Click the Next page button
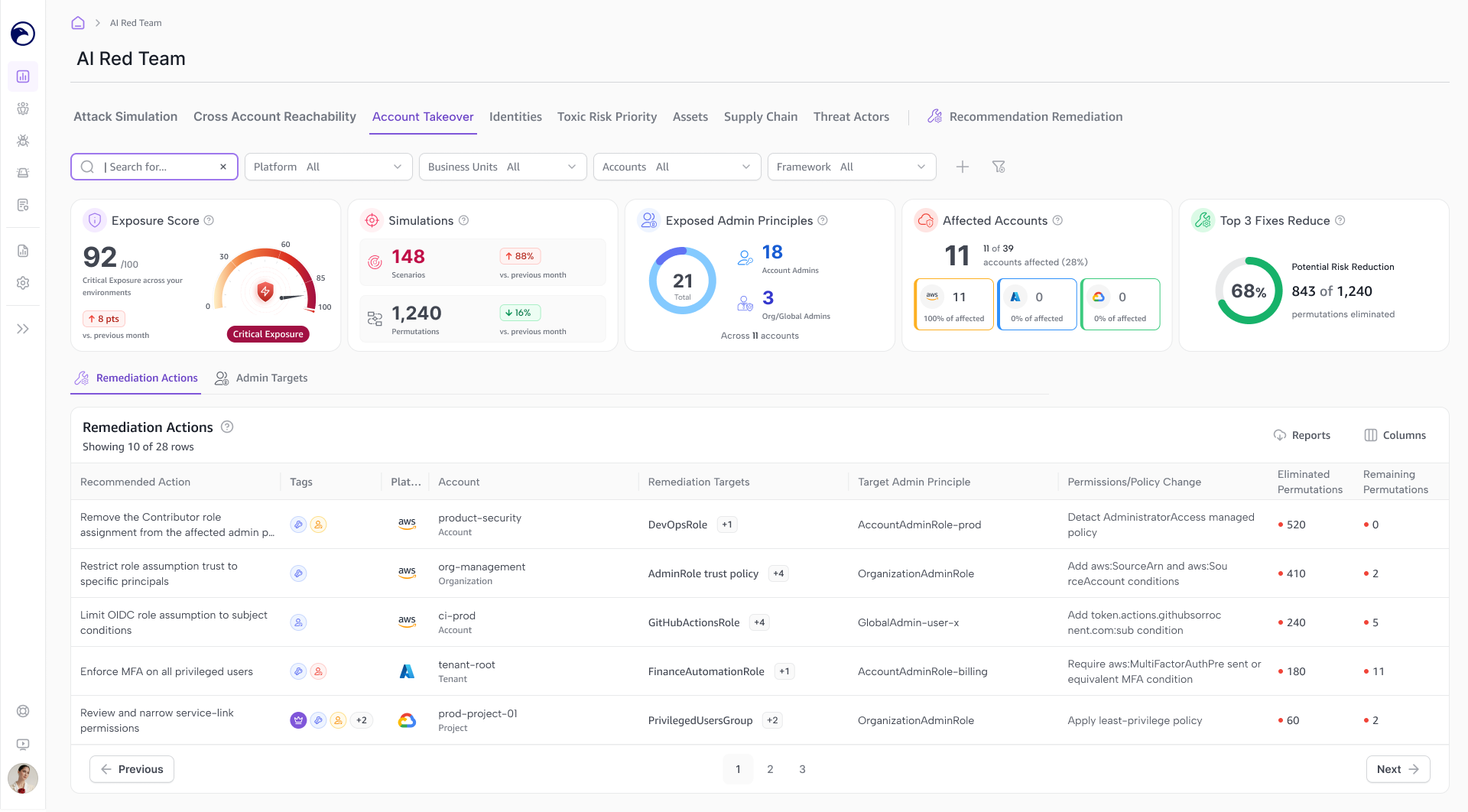This screenshot has height=812, width=1468. coord(1398,769)
